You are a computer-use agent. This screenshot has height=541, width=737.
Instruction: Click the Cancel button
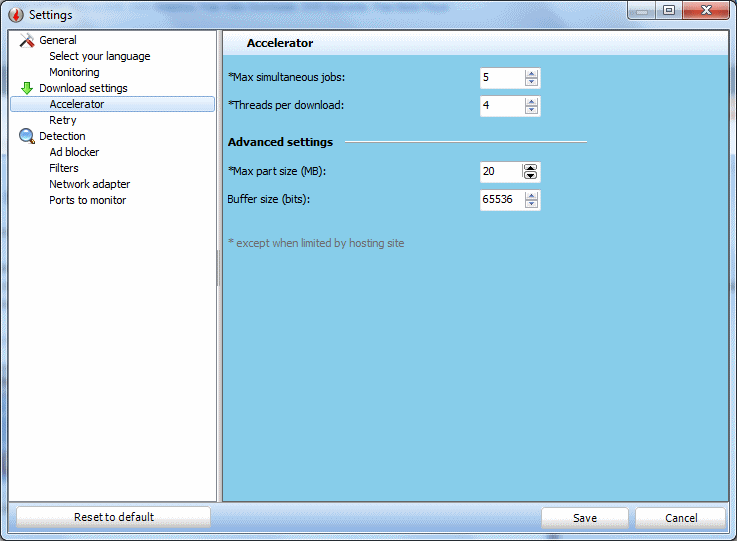point(681,518)
